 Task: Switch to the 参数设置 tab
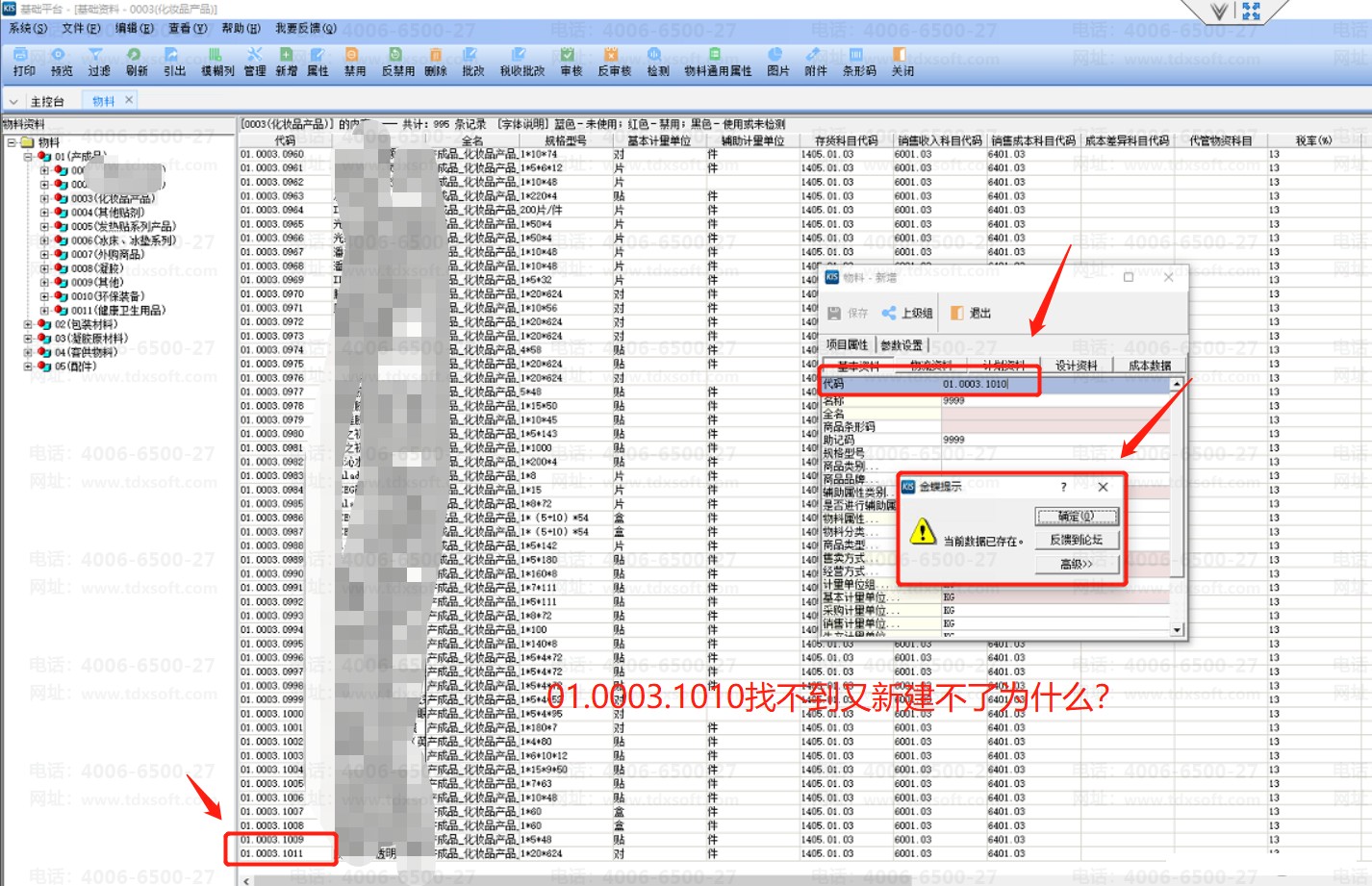tap(901, 345)
